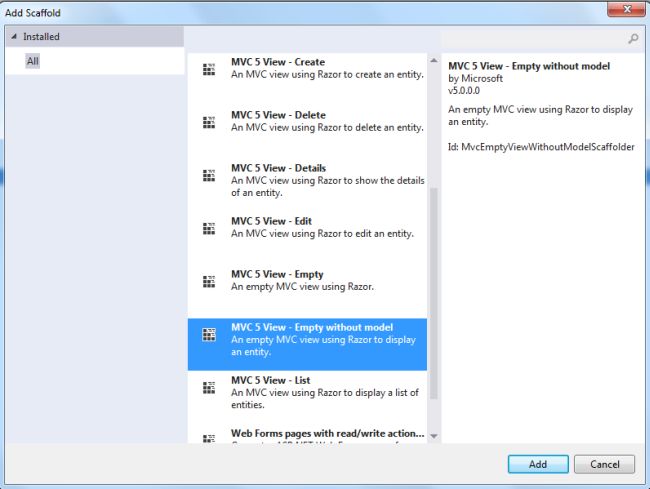Click 'An MVC view using Razor to delete an entity.'

tap(327, 128)
